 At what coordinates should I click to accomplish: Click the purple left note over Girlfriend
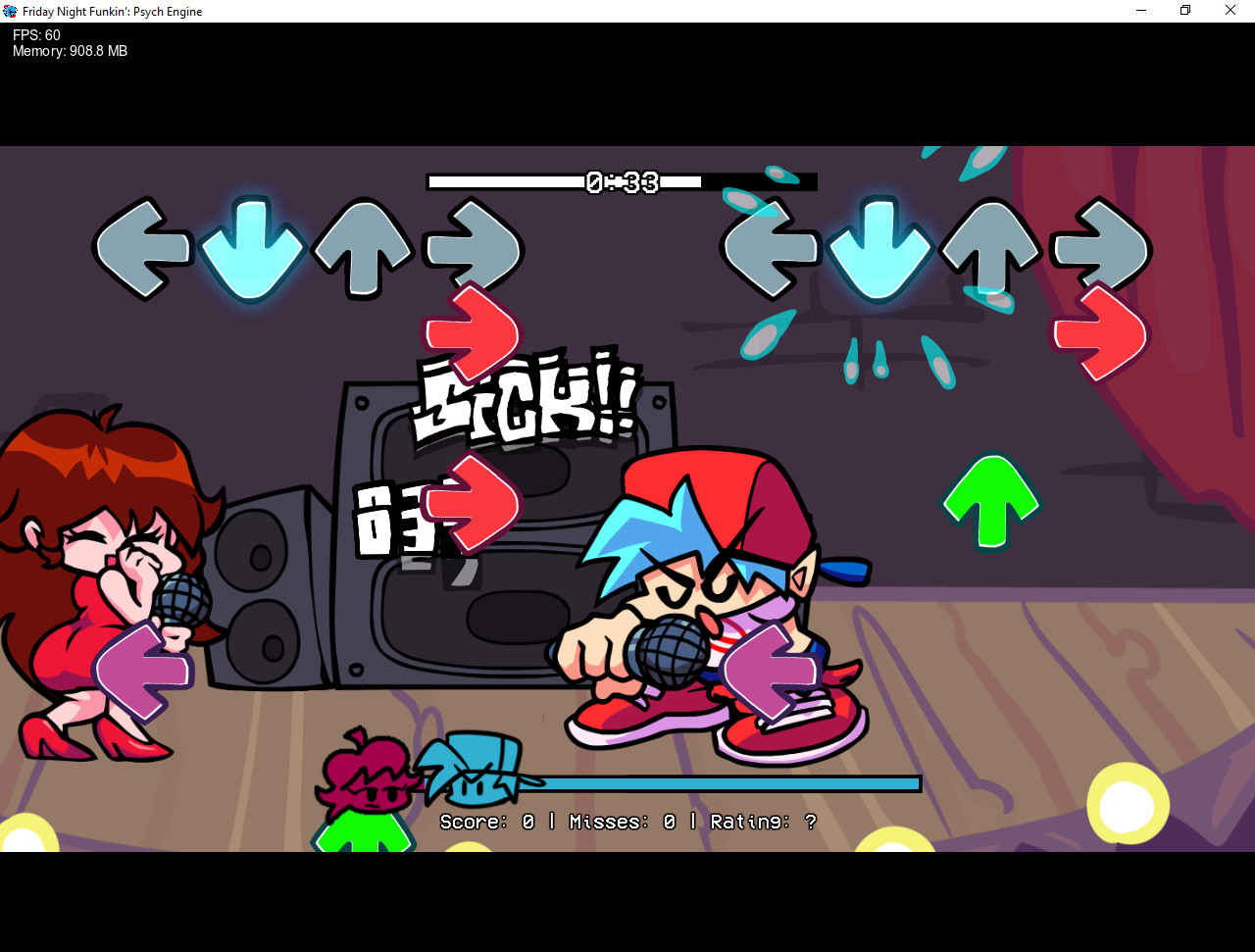[x=143, y=672]
